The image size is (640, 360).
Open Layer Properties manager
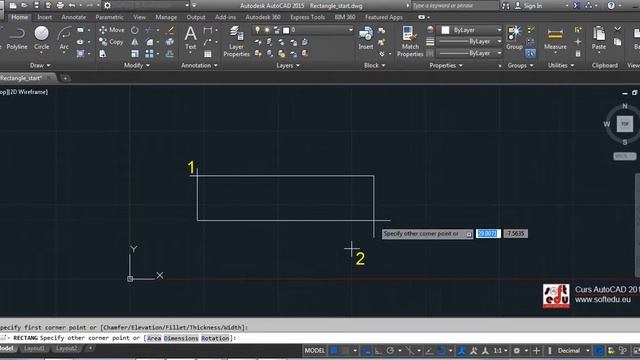tap(236, 41)
